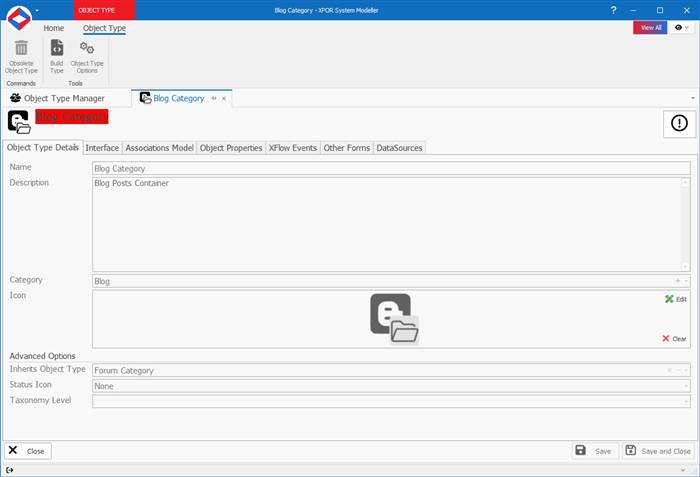Click the Inherits Object Type field text
This screenshot has height=477, width=700.
tap(124, 371)
